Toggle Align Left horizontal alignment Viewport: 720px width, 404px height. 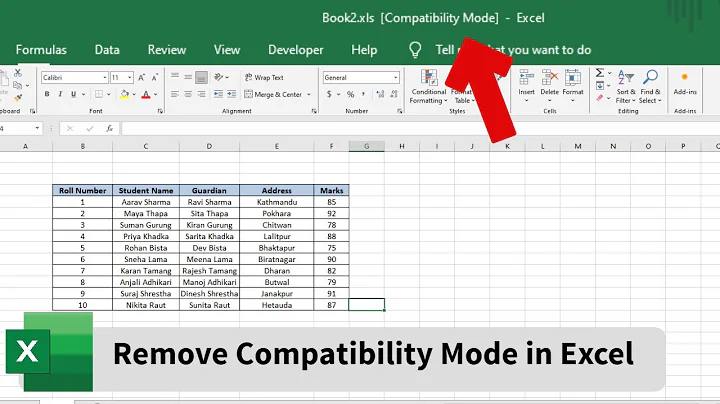coord(174,94)
